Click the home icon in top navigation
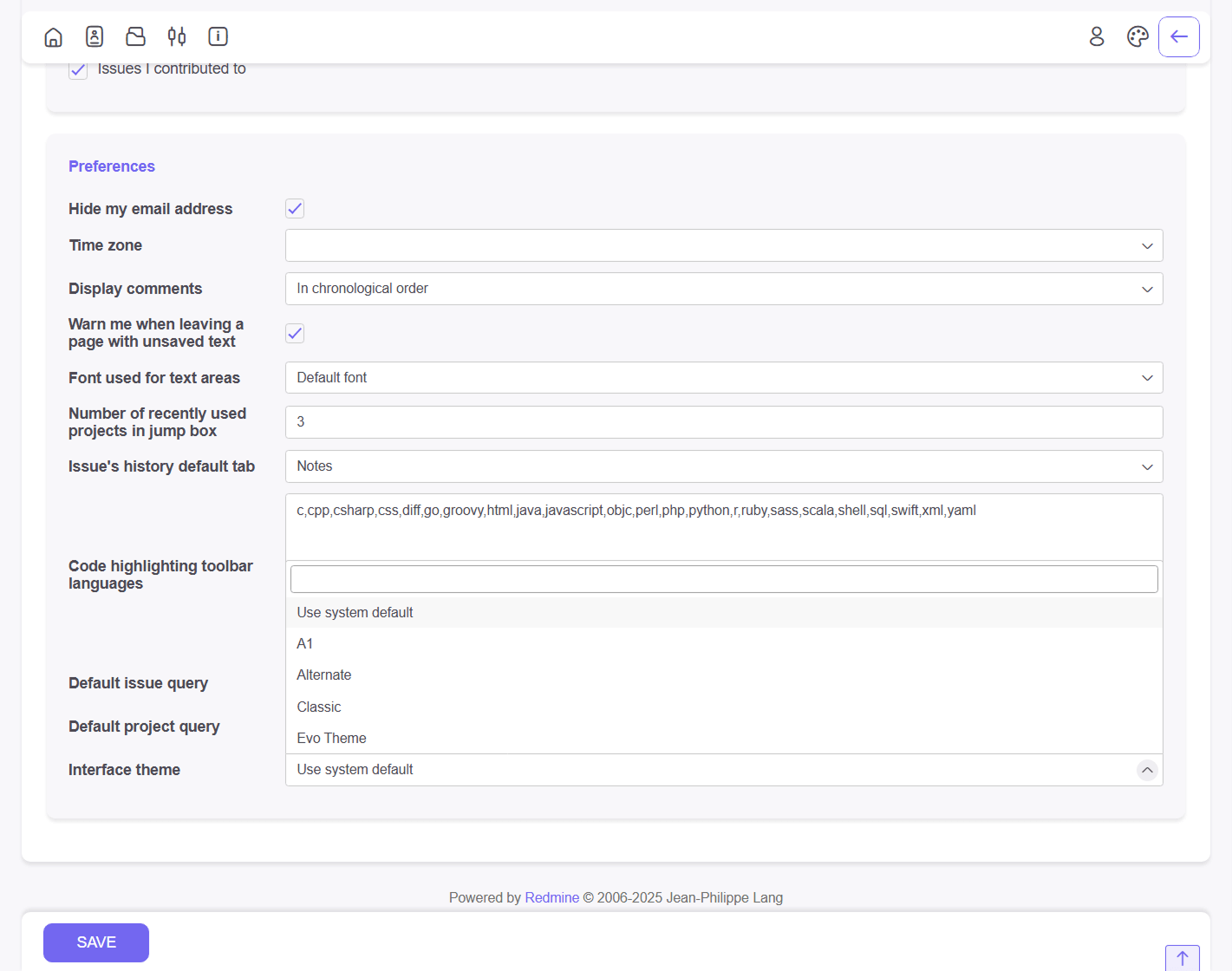1232x971 pixels. (53, 36)
